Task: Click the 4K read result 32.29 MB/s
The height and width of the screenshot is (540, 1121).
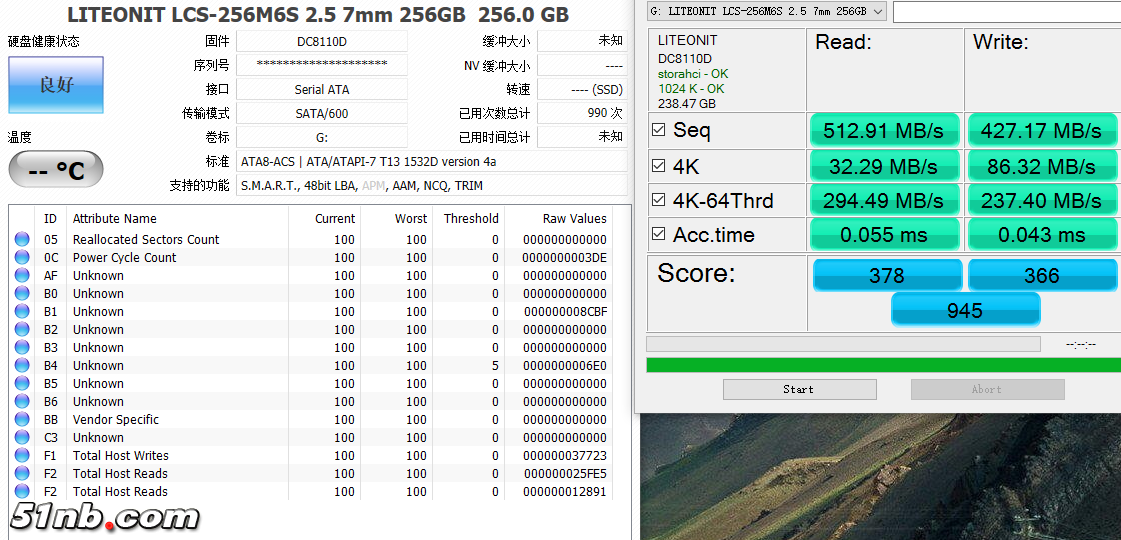Action: point(884,167)
